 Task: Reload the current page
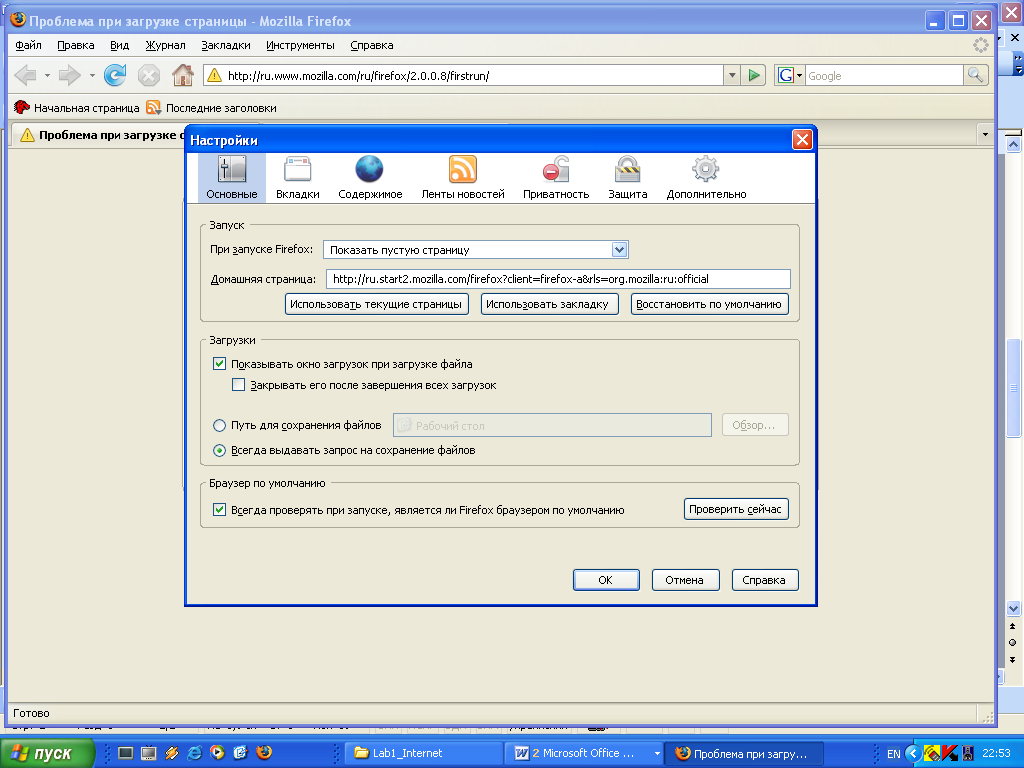click(115, 75)
